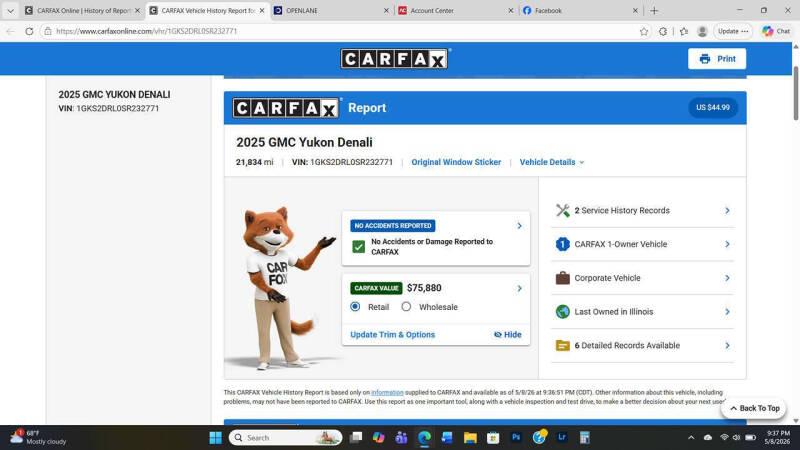Open a new browser tab

click(654, 10)
